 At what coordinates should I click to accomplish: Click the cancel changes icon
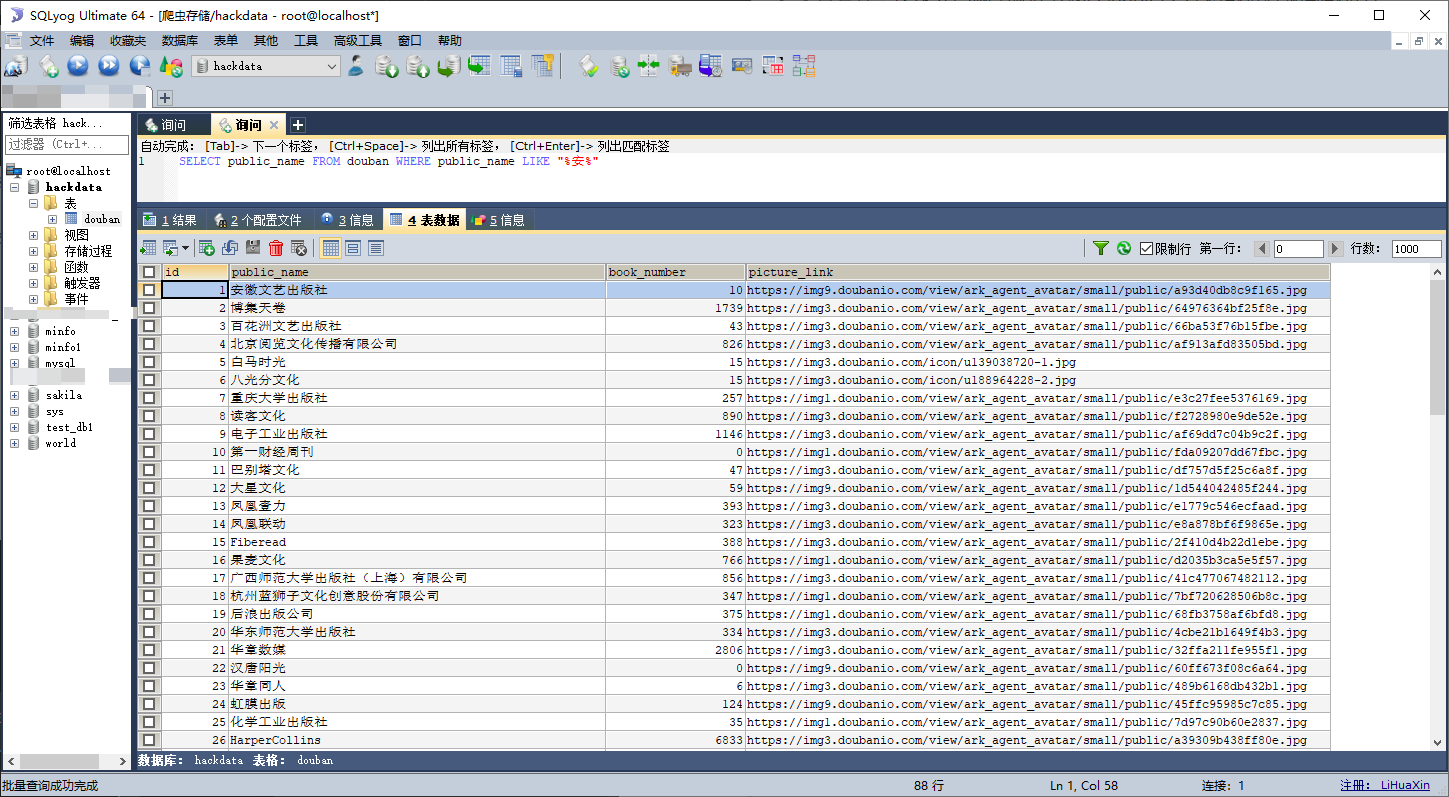pyautogui.click(x=298, y=248)
